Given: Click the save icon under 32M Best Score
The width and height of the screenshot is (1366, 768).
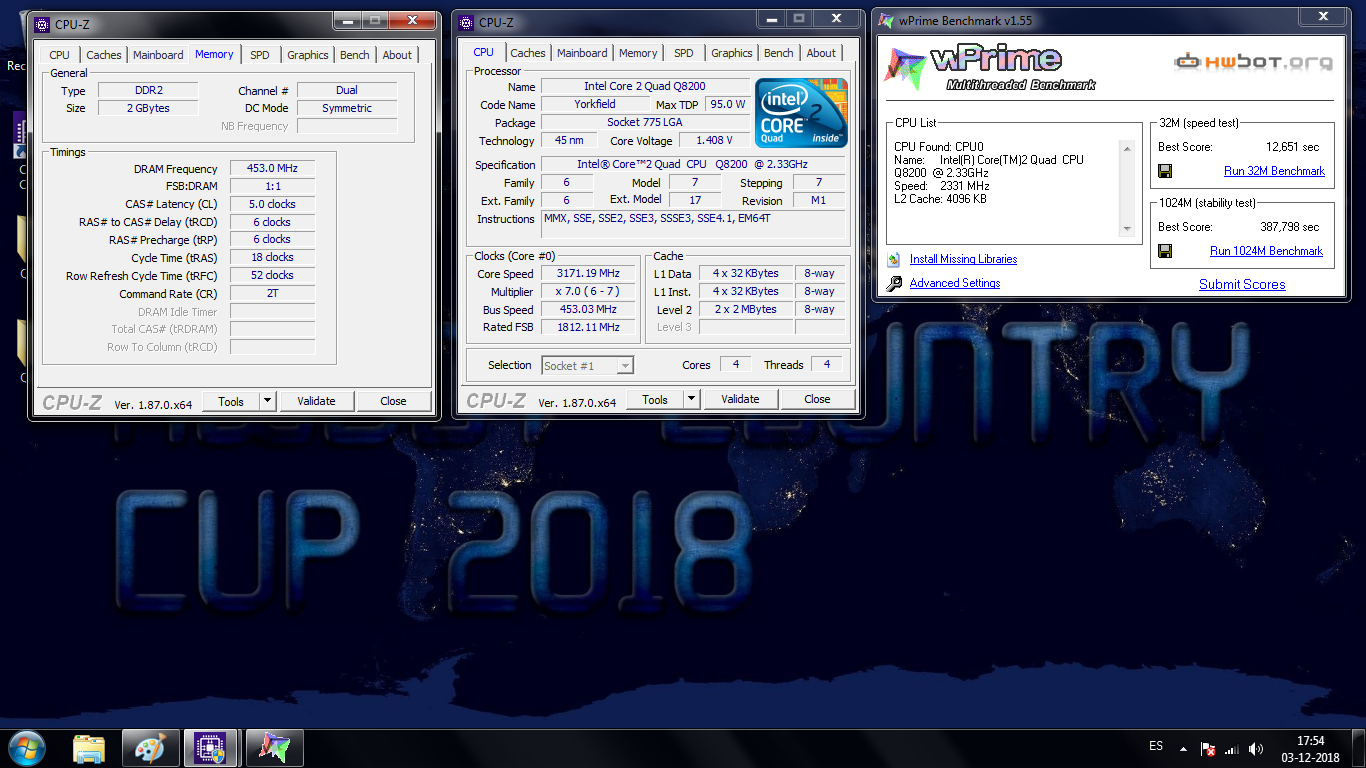Looking at the screenshot, I should (x=1165, y=171).
